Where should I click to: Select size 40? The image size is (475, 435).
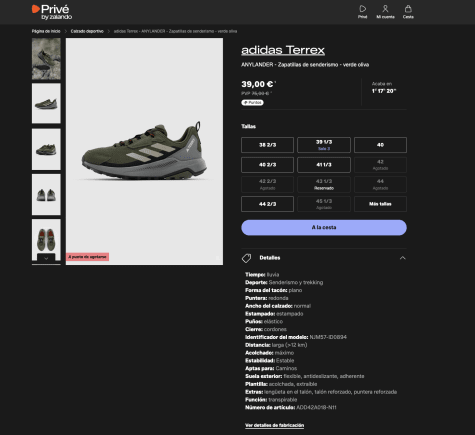pyautogui.click(x=380, y=145)
